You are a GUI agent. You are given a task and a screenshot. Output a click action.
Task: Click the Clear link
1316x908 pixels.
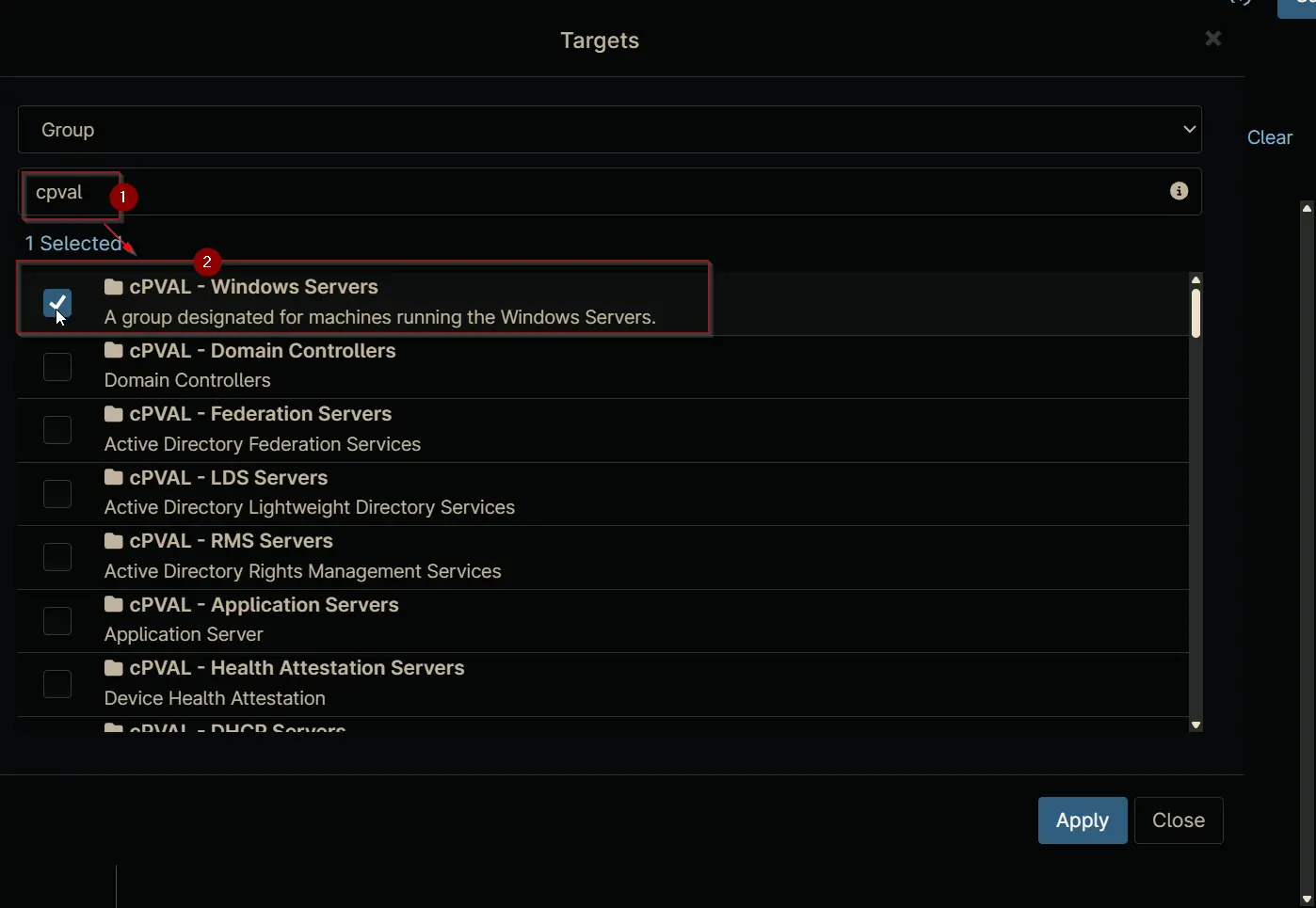[1269, 137]
